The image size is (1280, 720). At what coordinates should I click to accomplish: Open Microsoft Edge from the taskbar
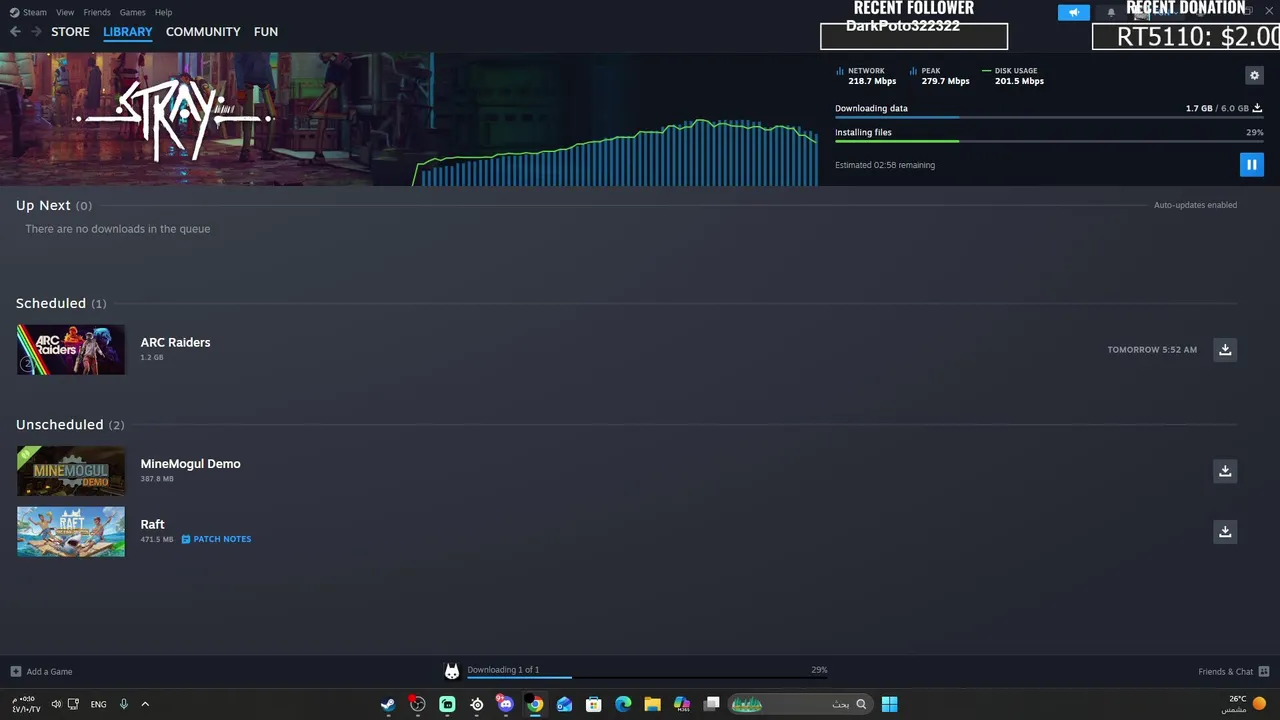tap(623, 704)
